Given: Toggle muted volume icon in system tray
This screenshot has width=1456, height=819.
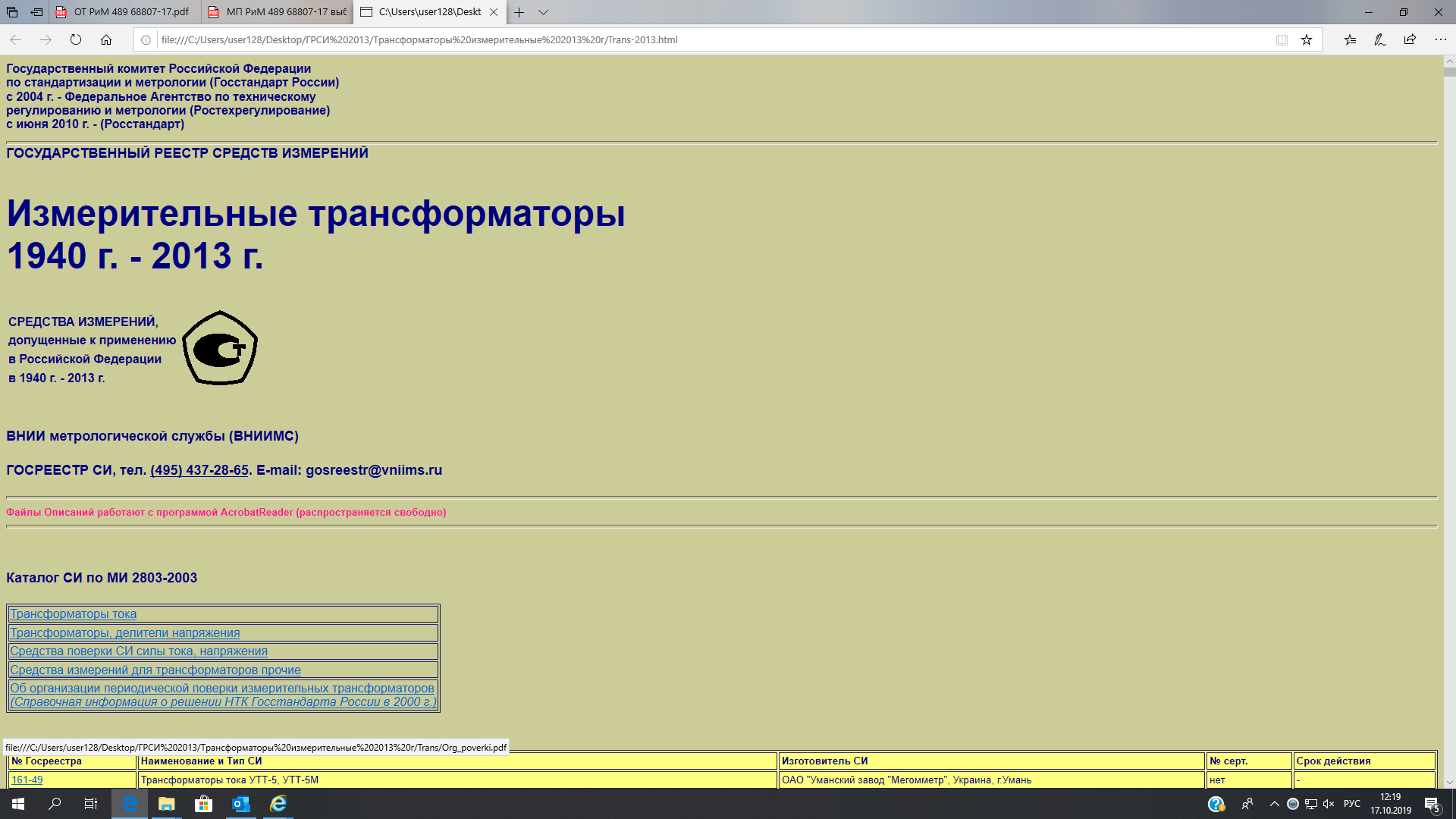Looking at the screenshot, I should tap(1329, 804).
